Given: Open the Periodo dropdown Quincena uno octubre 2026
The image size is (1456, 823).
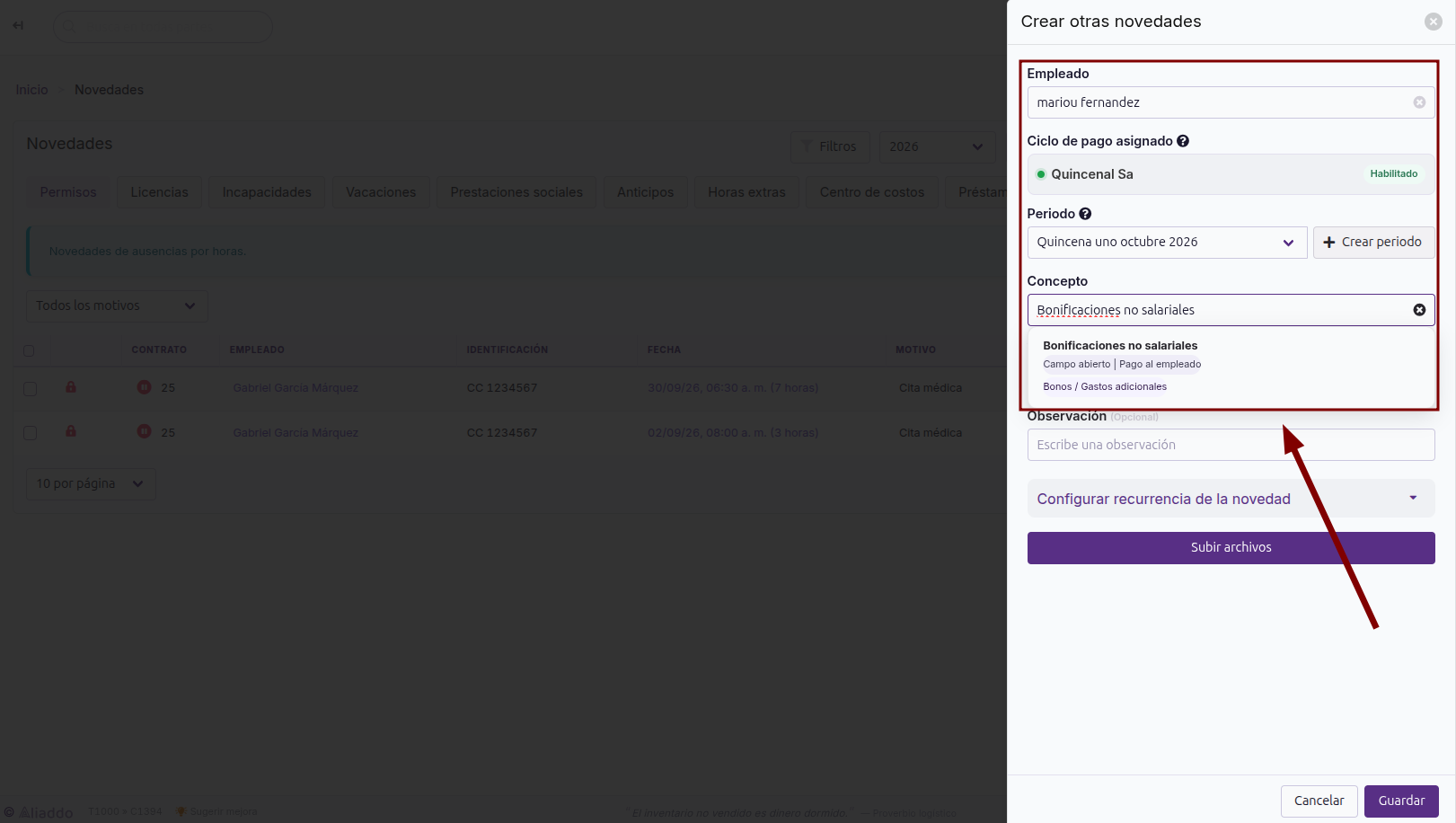Looking at the screenshot, I should click(x=1167, y=243).
